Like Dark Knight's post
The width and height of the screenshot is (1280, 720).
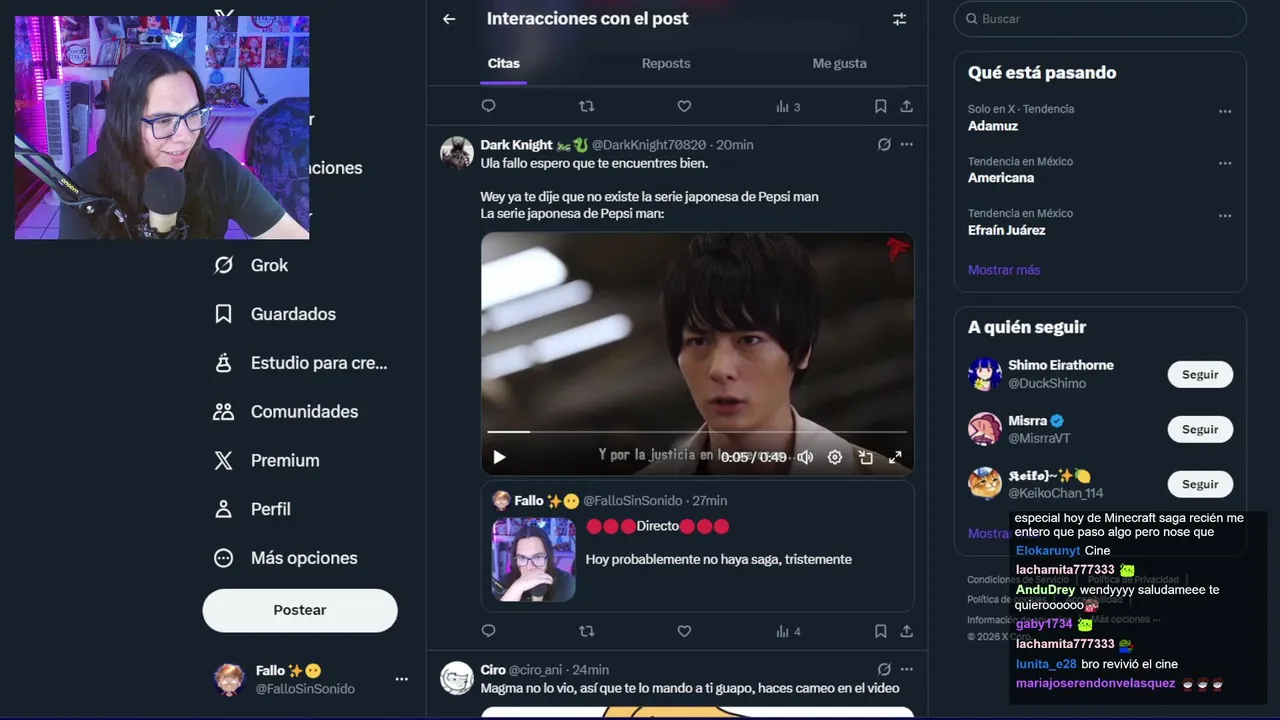click(x=684, y=631)
